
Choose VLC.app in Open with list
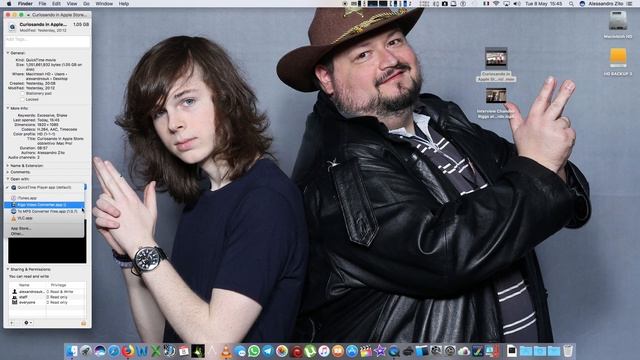click(44, 218)
